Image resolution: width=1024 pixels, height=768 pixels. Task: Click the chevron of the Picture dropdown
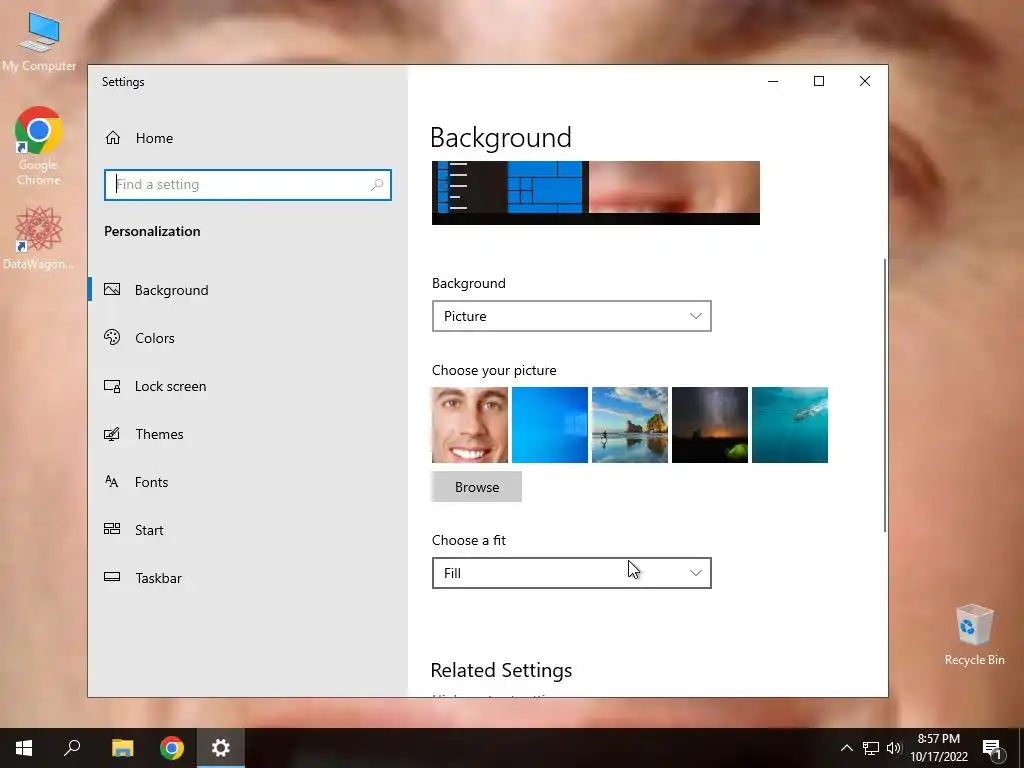tap(696, 316)
